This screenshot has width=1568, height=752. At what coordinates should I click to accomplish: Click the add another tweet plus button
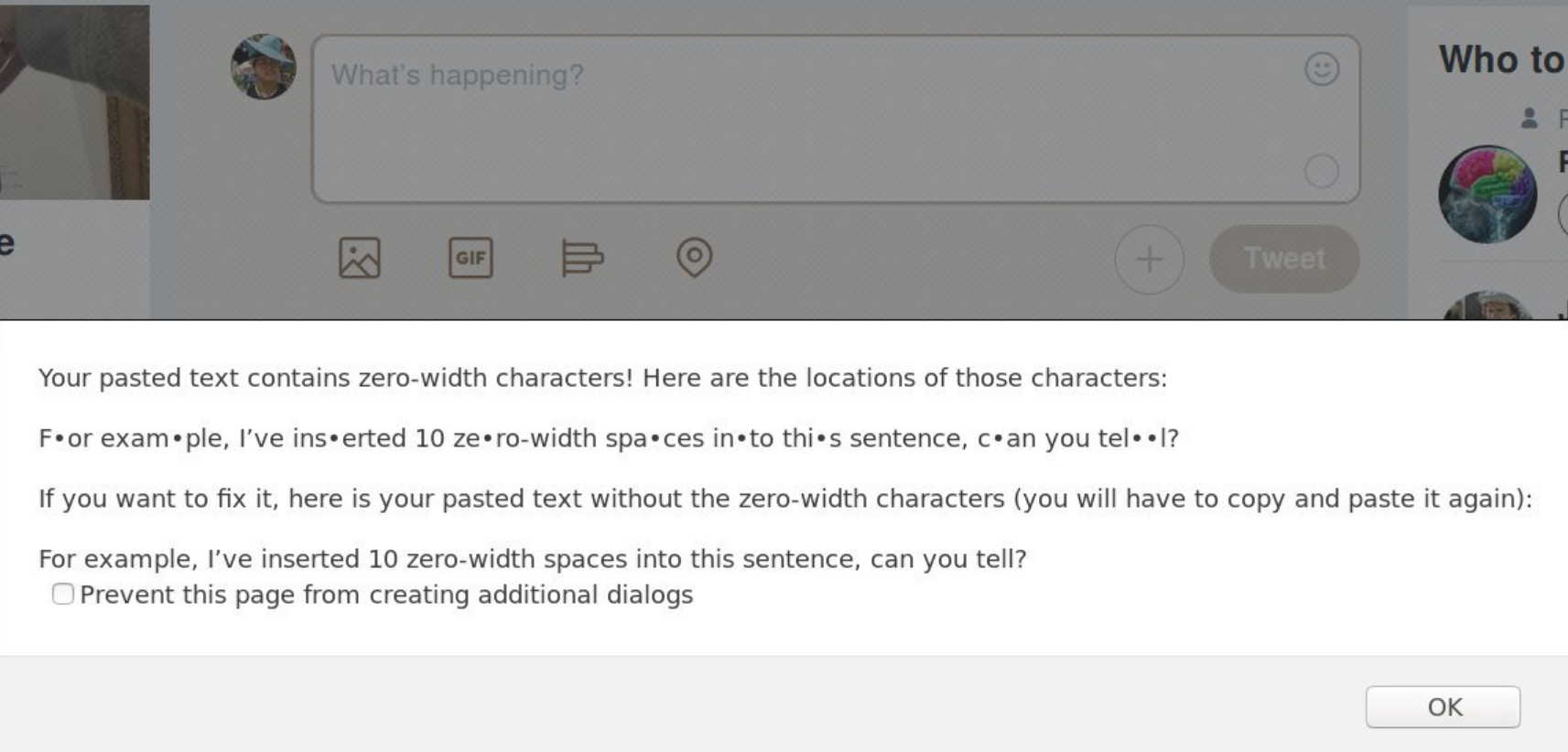tap(1150, 259)
